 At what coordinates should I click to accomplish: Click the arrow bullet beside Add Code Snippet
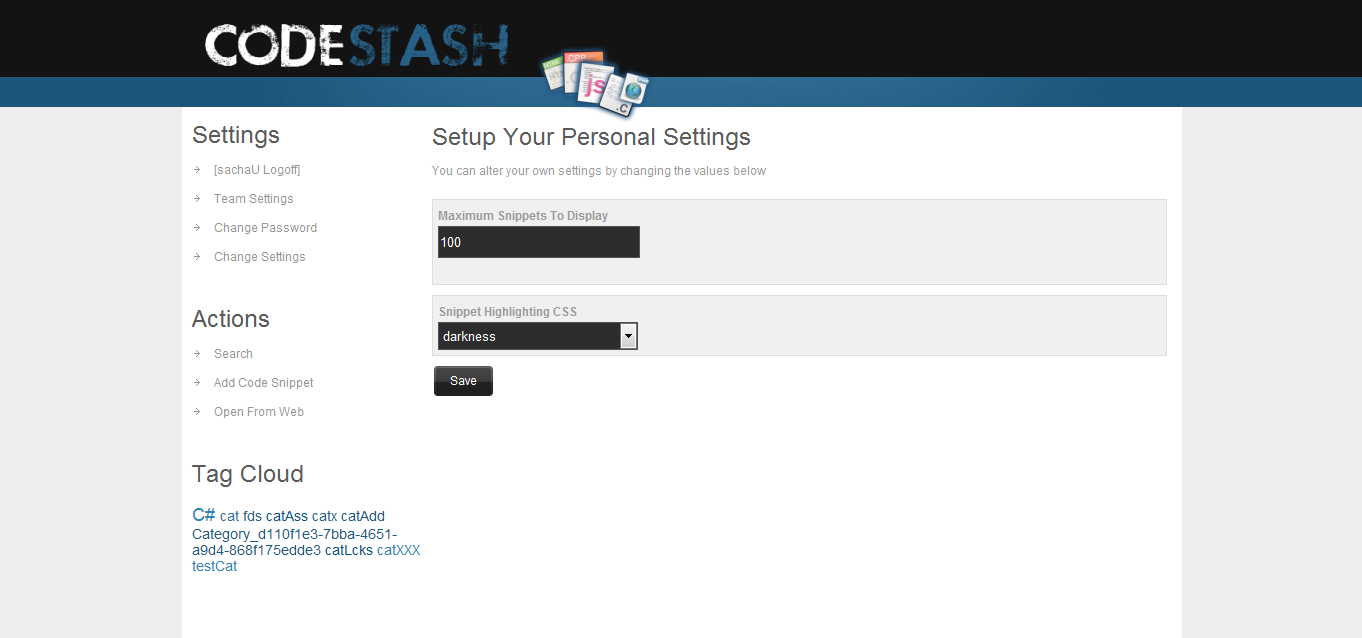[197, 383]
